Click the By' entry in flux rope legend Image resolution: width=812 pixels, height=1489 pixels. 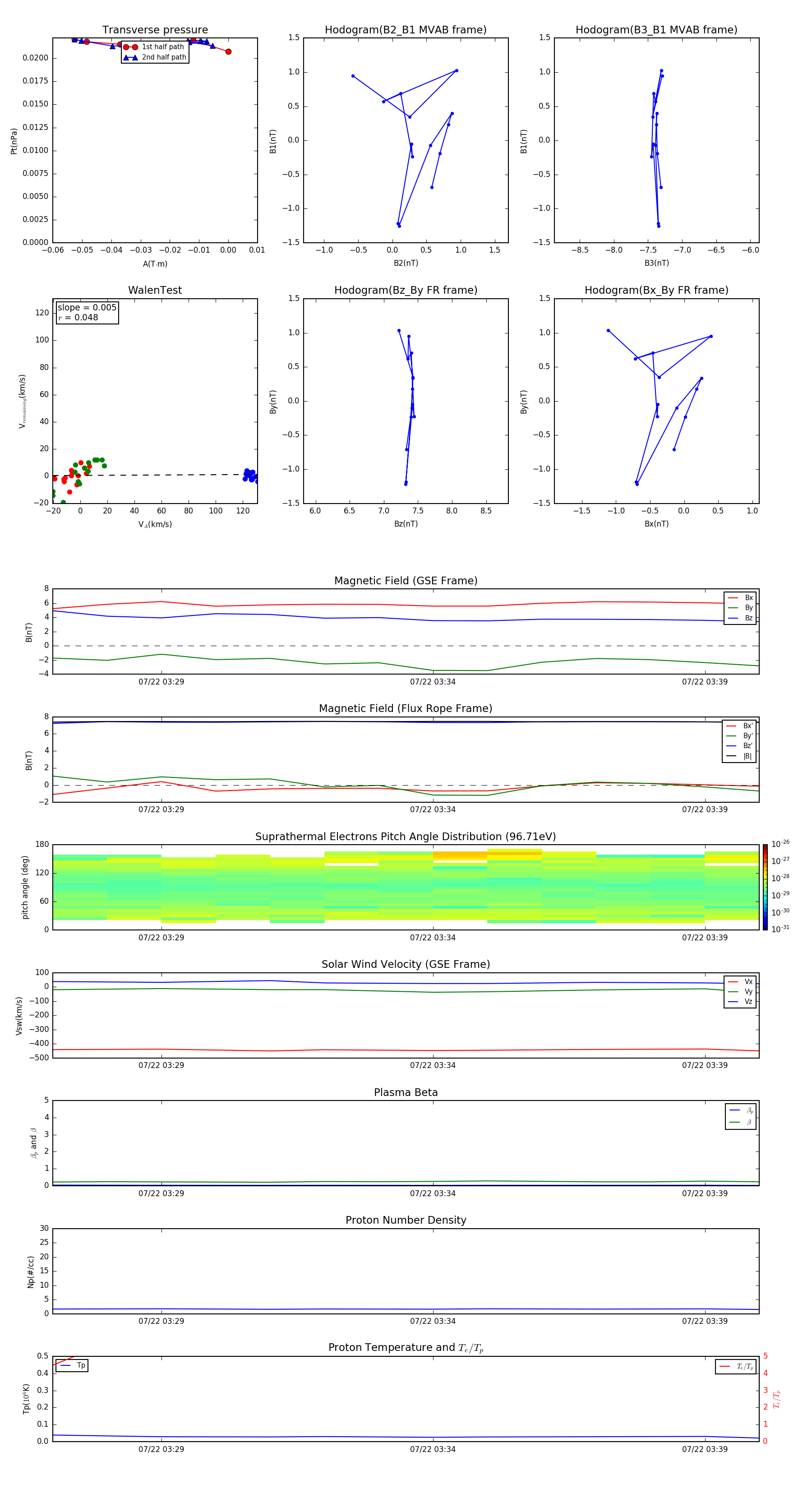(739, 736)
